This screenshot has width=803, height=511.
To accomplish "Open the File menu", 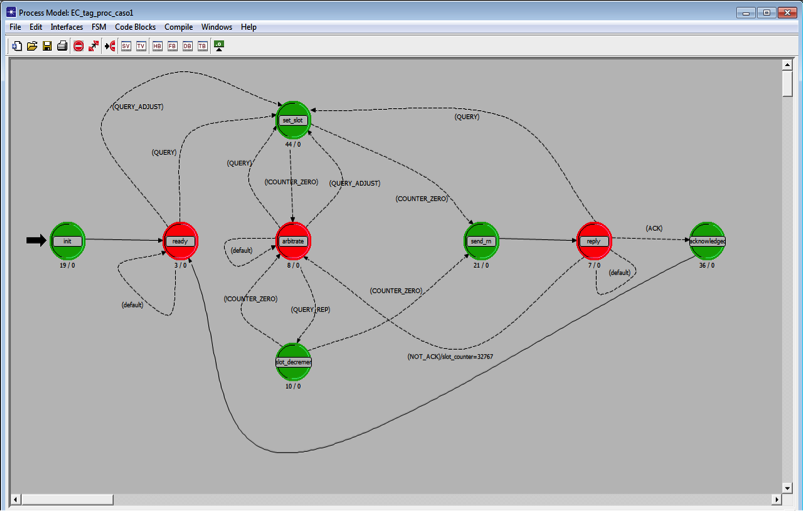I will pos(15,27).
